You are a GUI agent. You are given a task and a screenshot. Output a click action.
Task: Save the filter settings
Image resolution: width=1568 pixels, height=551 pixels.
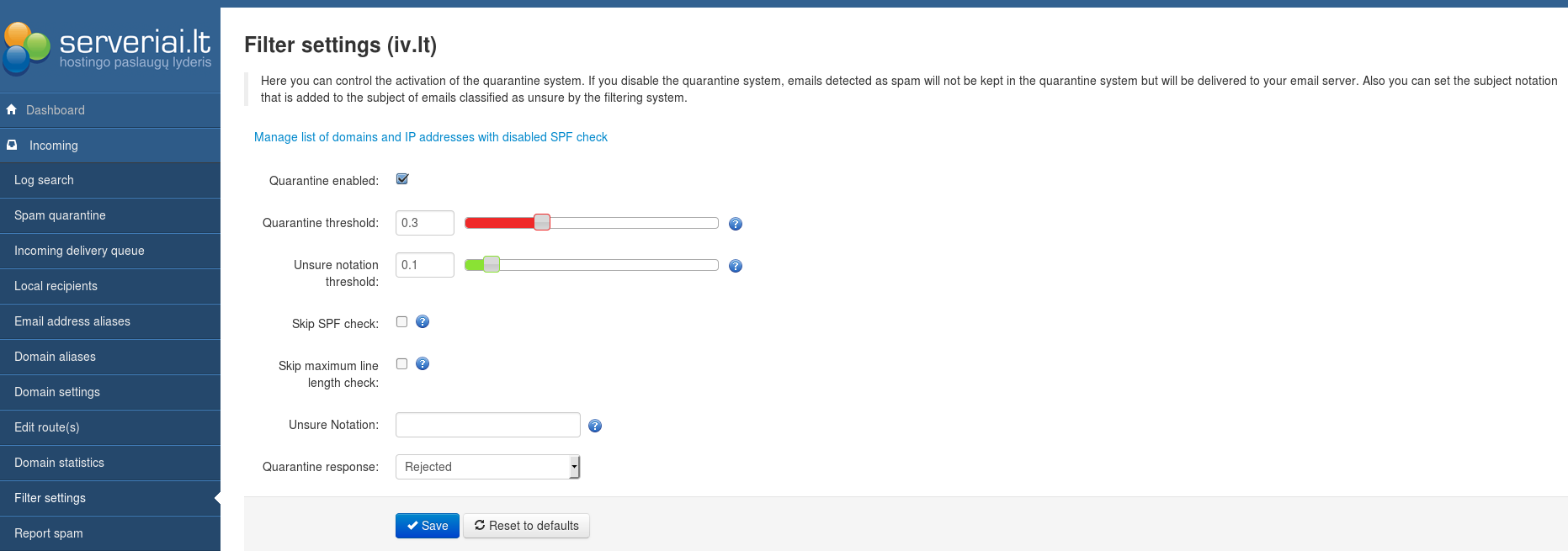tap(427, 526)
